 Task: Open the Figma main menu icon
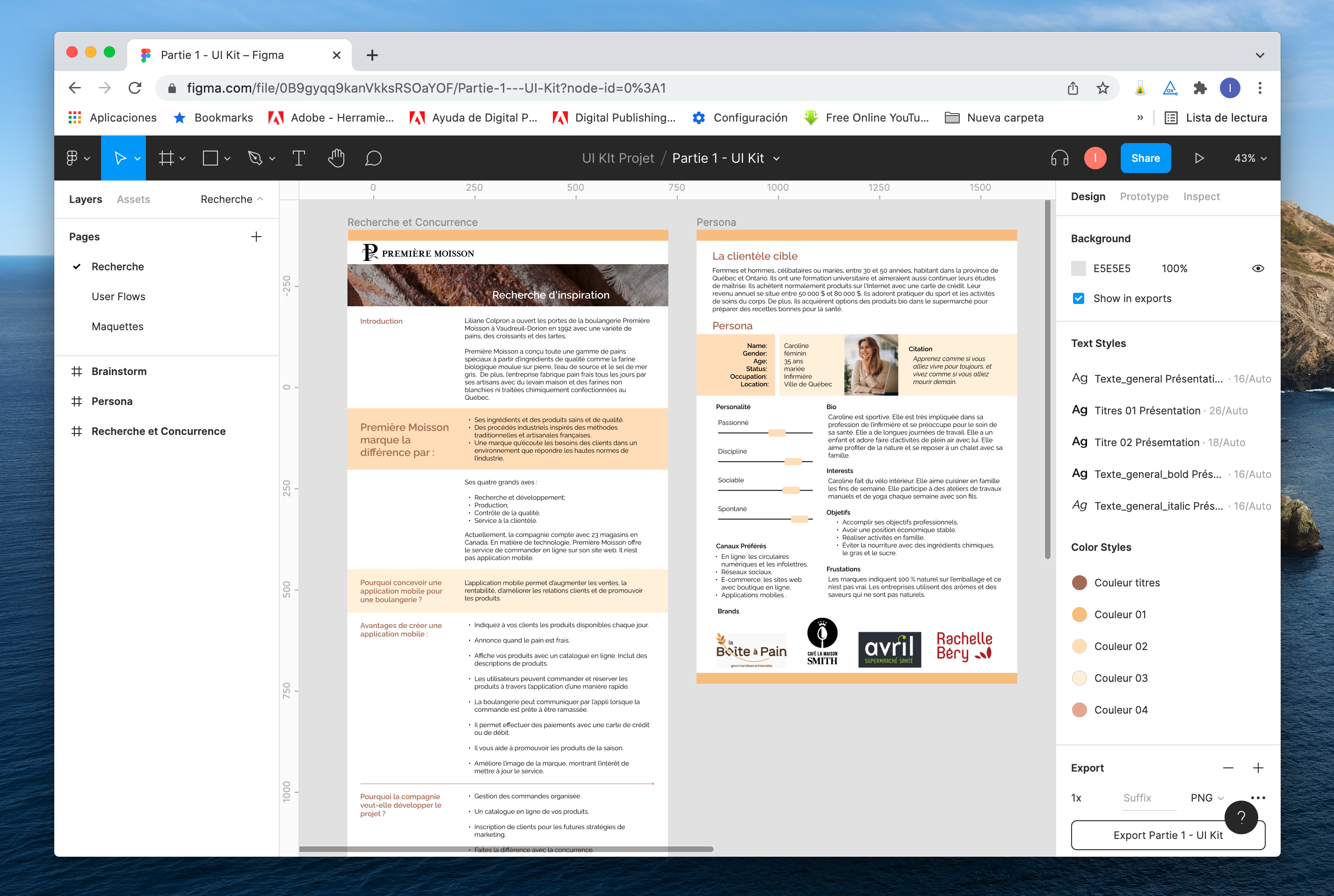pos(72,158)
